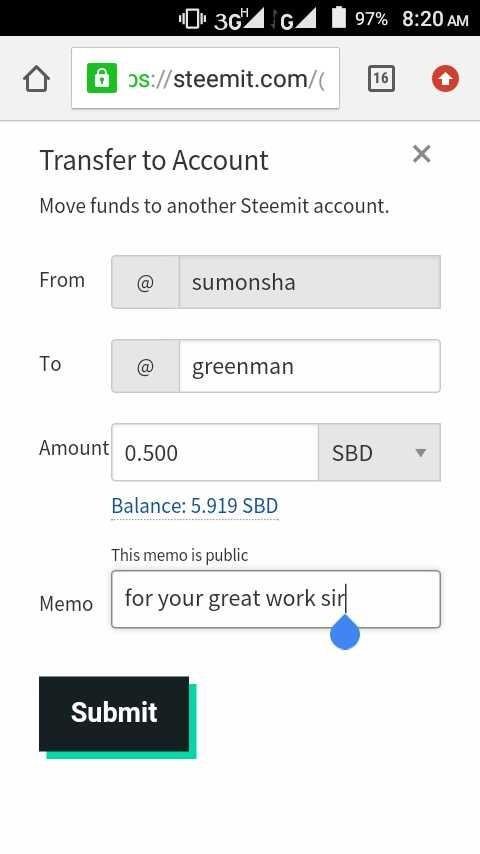Screen dimensions: 480x854
Task: Open the tab switcher showing 16 tabs
Action: point(381,79)
